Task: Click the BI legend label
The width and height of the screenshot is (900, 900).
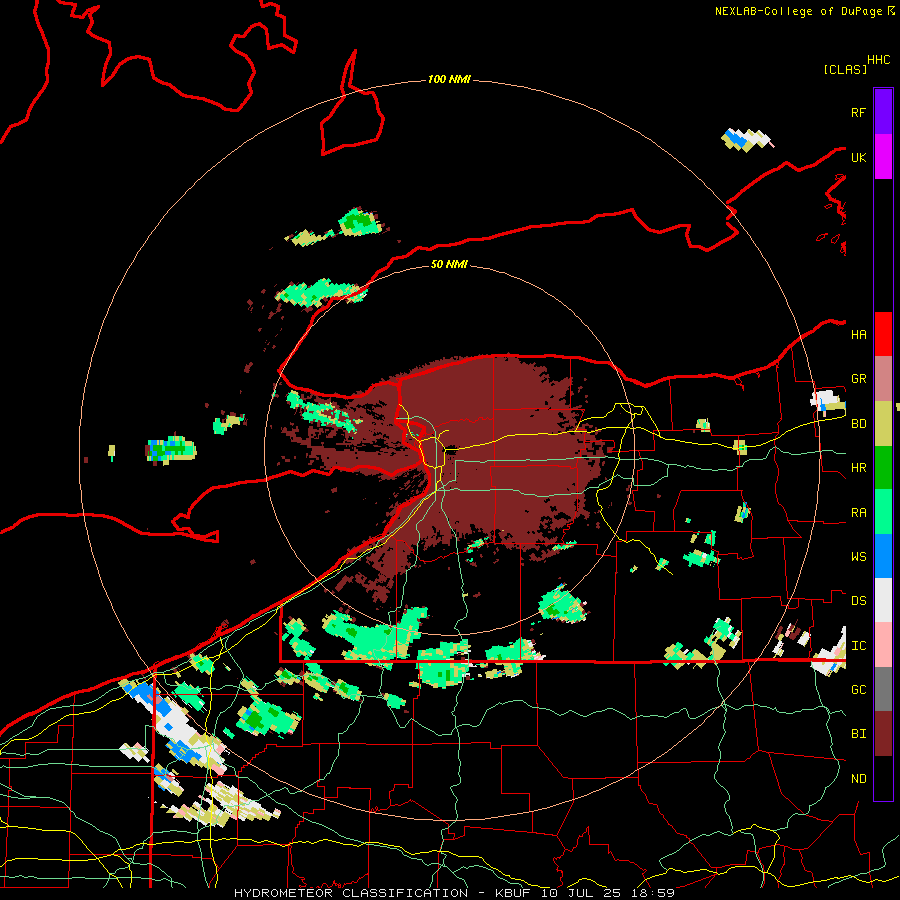Action: click(x=858, y=734)
